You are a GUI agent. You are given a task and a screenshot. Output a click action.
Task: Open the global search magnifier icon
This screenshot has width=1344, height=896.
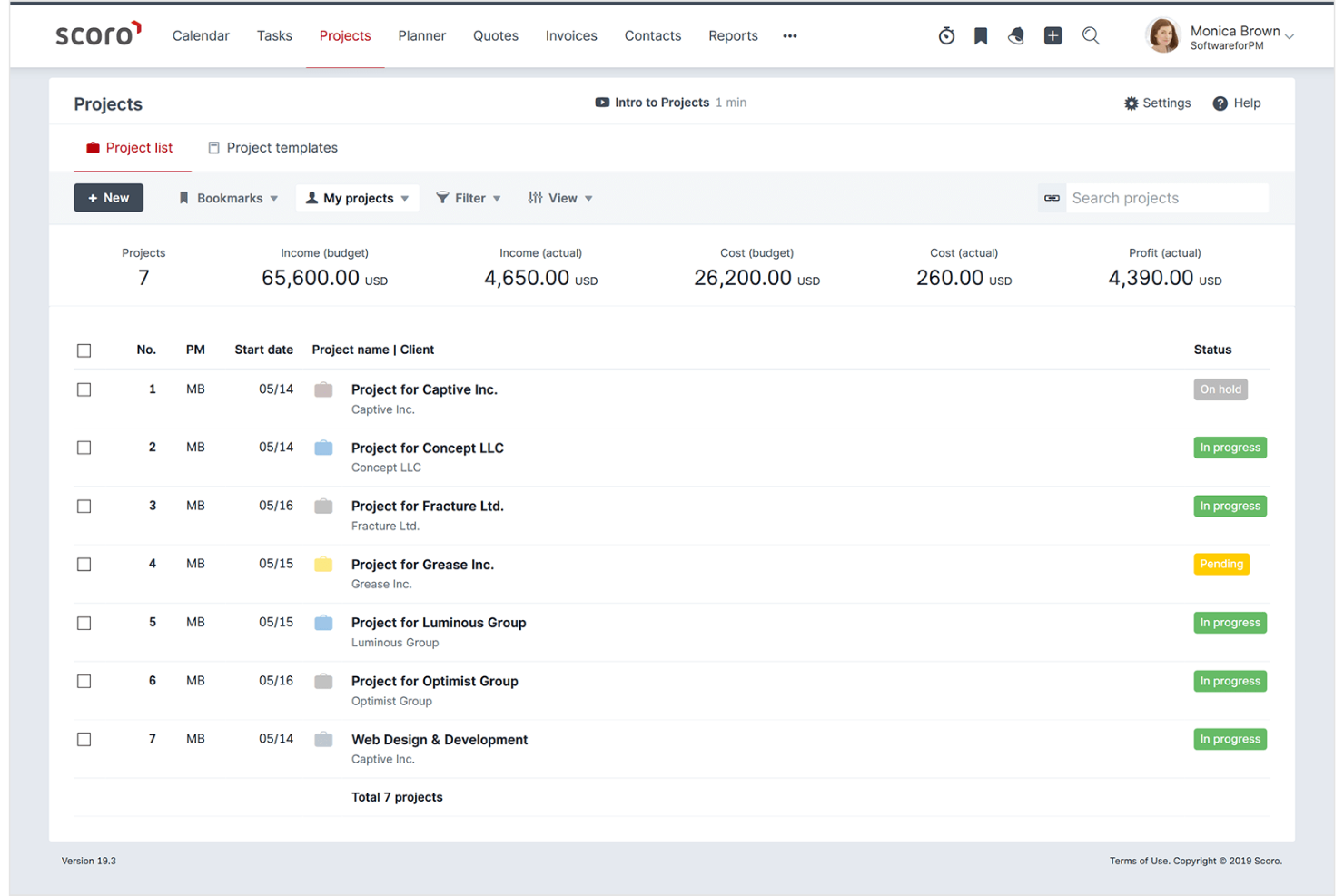tap(1091, 35)
